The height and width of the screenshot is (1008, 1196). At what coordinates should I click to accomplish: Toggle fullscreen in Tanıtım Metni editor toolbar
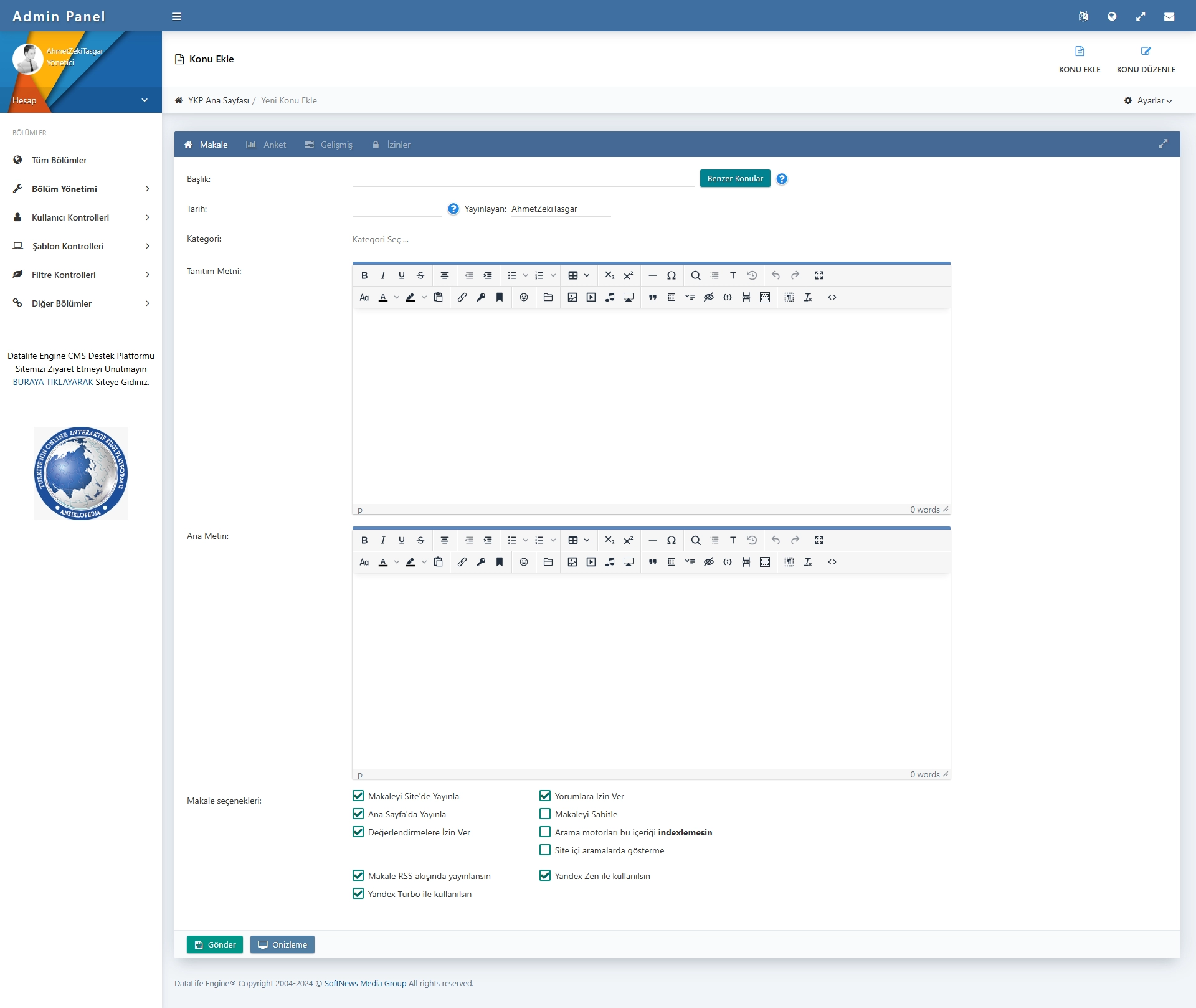point(819,275)
